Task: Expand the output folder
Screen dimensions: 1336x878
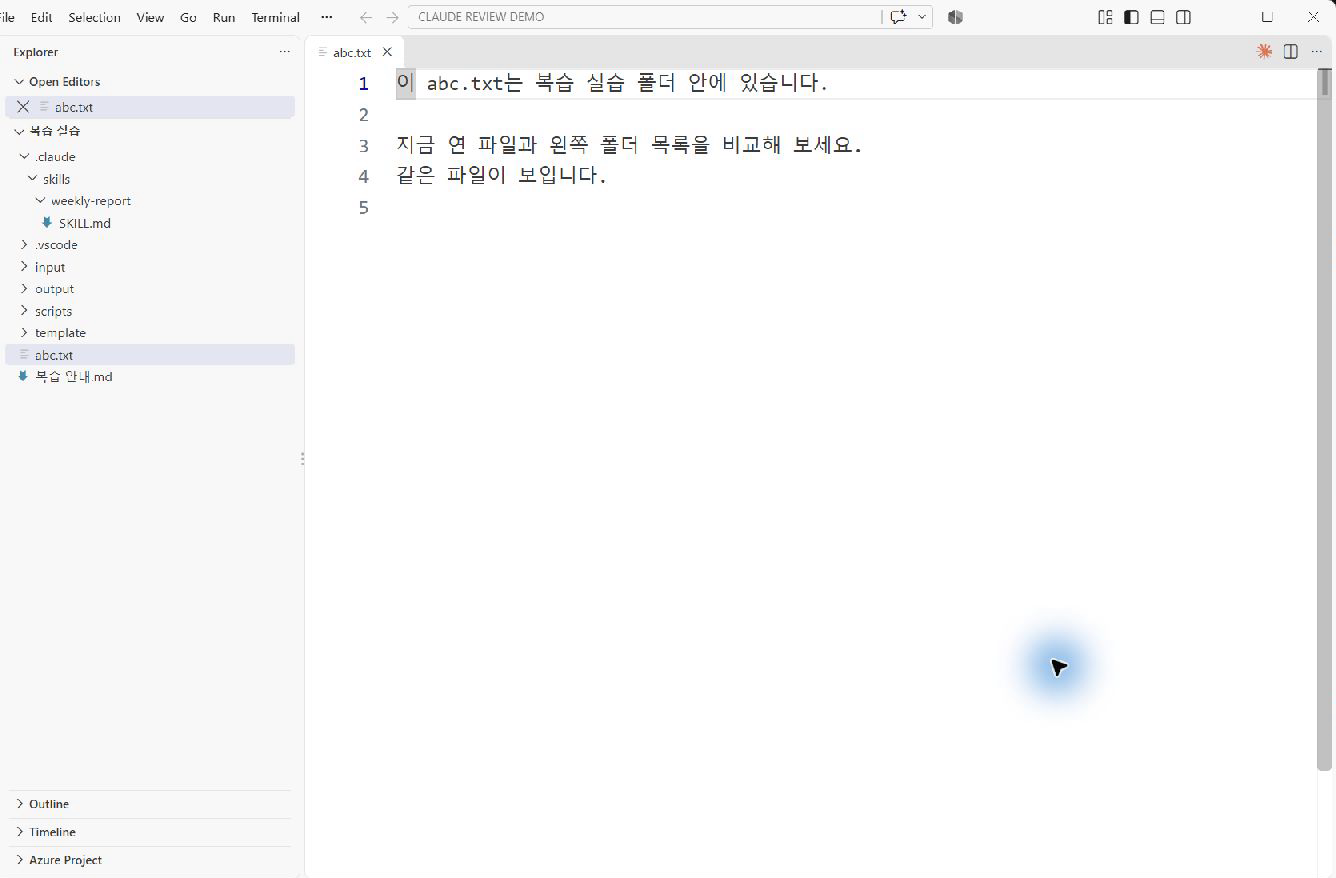Action: tap(25, 289)
